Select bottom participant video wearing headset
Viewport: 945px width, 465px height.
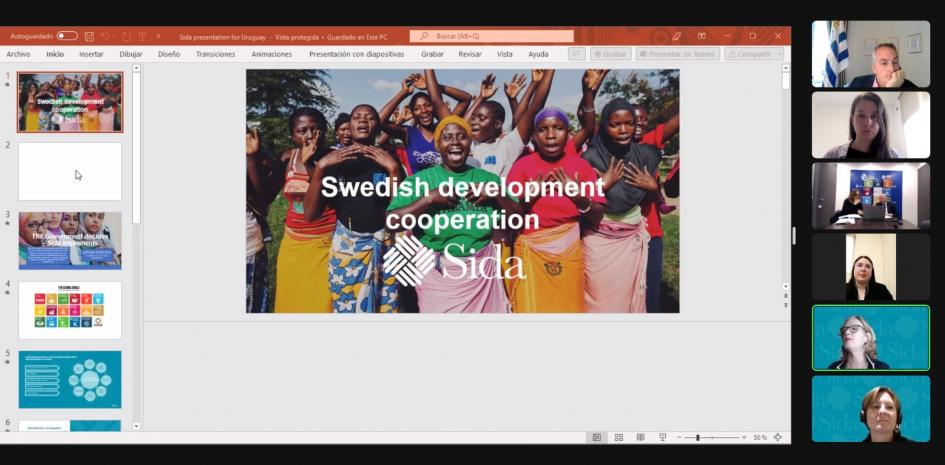tap(871, 409)
